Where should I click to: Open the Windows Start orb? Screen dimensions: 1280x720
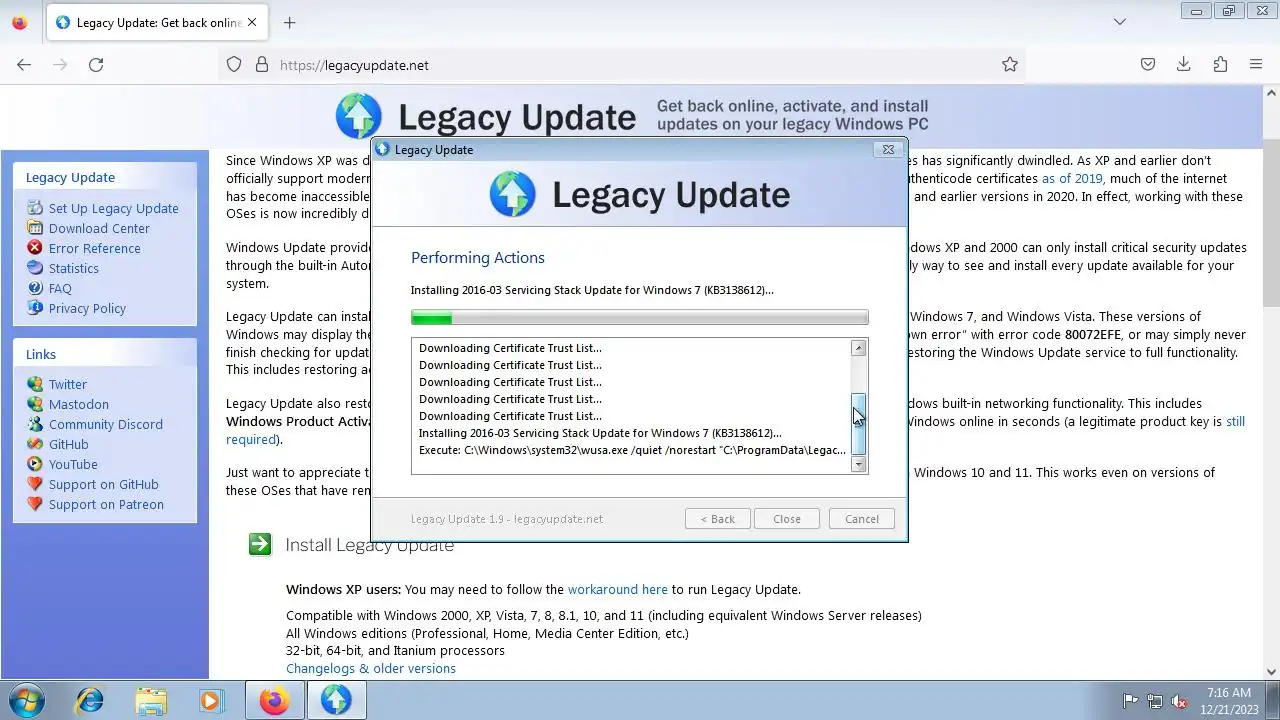pos(27,700)
